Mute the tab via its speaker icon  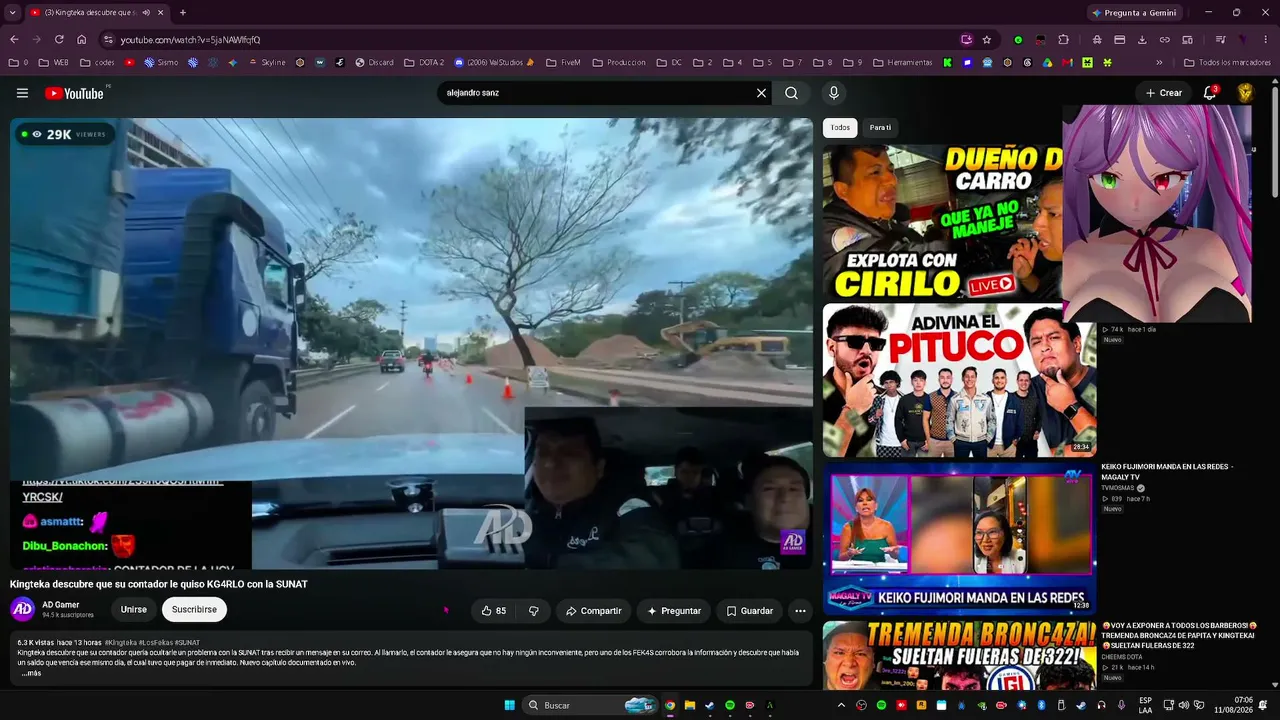(146, 13)
